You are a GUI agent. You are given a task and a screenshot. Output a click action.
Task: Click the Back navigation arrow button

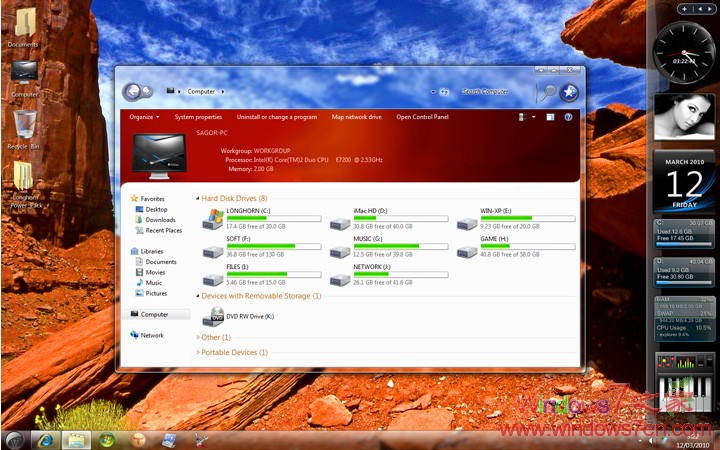(x=133, y=91)
